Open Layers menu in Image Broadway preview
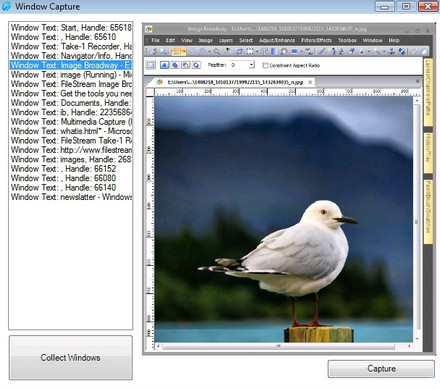440x389 pixels. 226,40
